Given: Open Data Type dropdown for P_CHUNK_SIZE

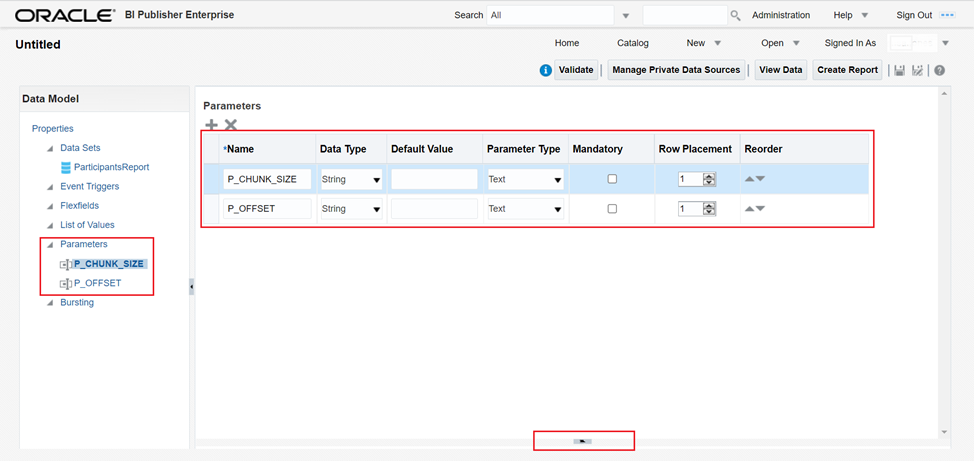Looking at the screenshot, I should click(376, 180).
